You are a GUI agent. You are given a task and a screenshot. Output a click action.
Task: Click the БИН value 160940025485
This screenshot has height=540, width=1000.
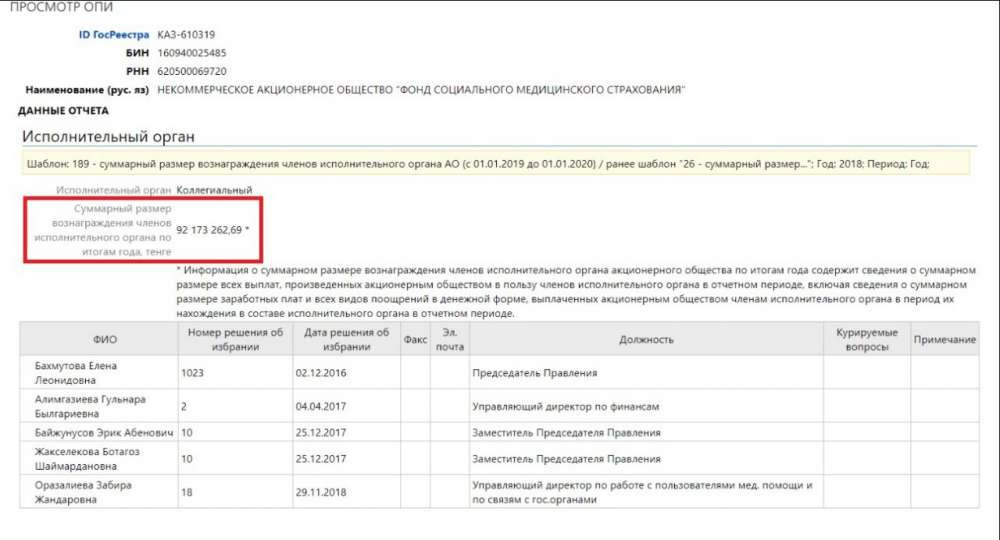pyautogui.click(x=192, y=53)
